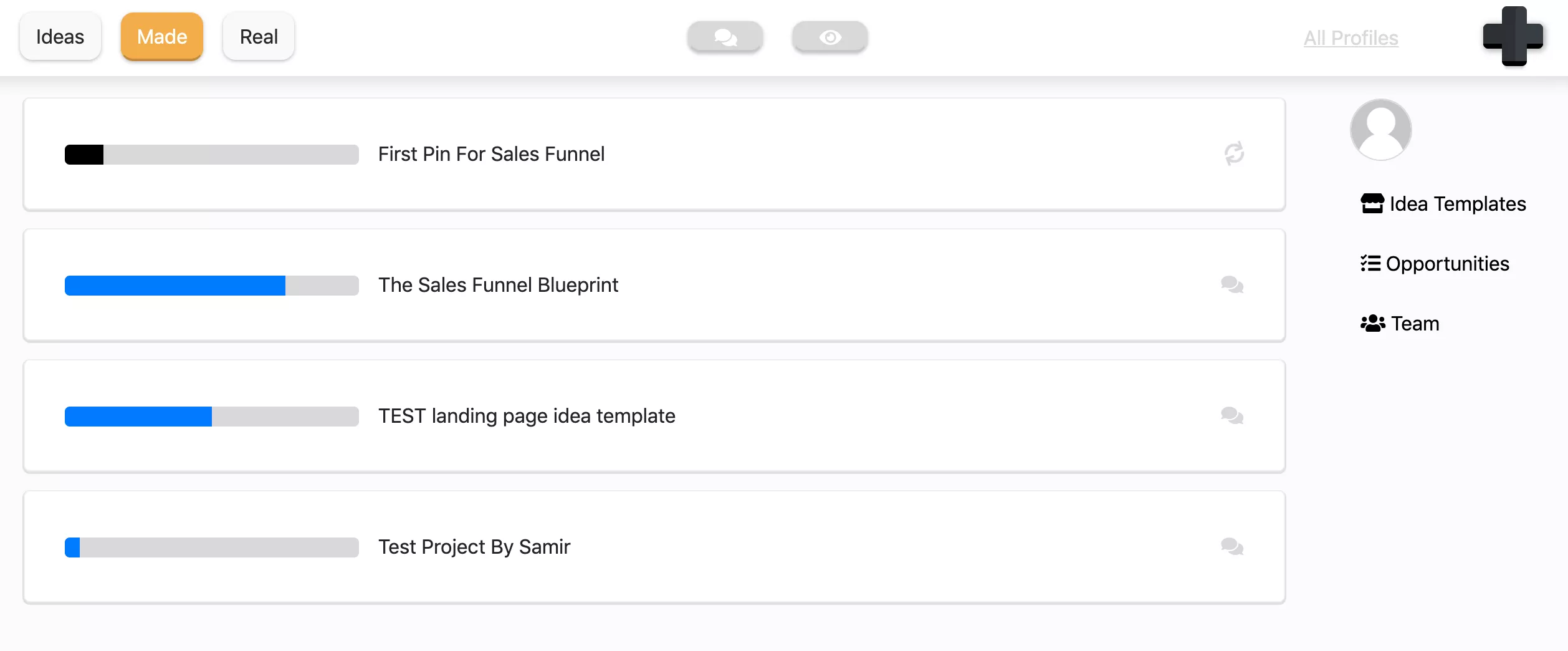Image resolution: width=1568 pixels, height=651 pixels.
Task: Switch to the Real tab
Action: 259,37
